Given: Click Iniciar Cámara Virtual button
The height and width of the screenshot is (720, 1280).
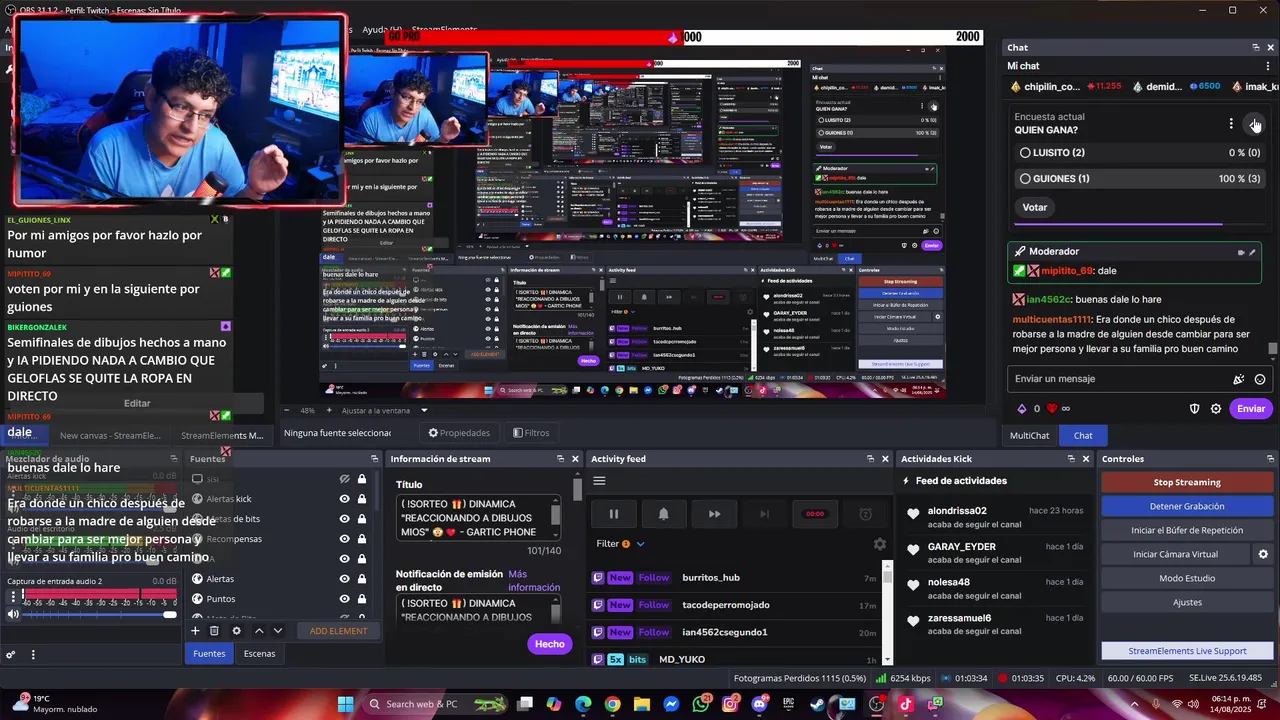Looking at the screenshot, I should click(1175, 555).
